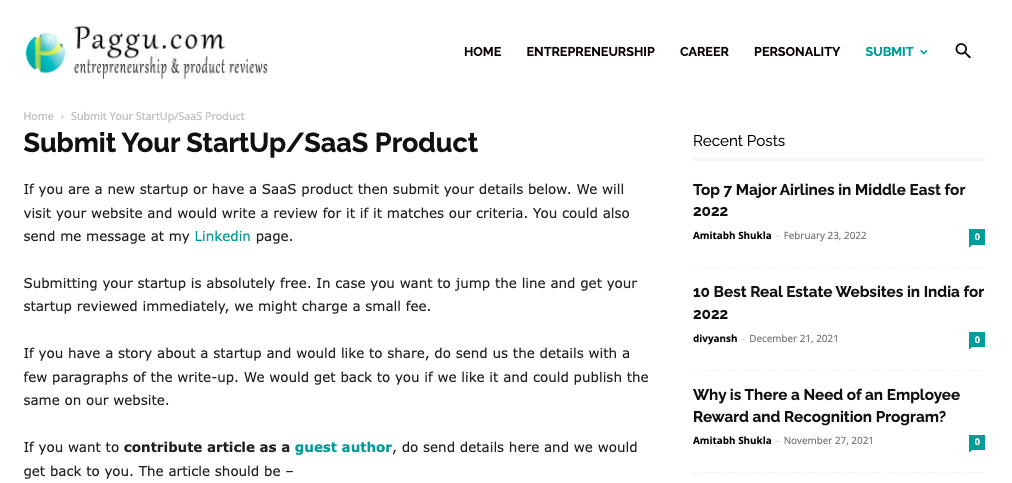1012x483 pixels.
Task: Click author Amitabh Shukla on Airlines post
Action: pos(732,236)
